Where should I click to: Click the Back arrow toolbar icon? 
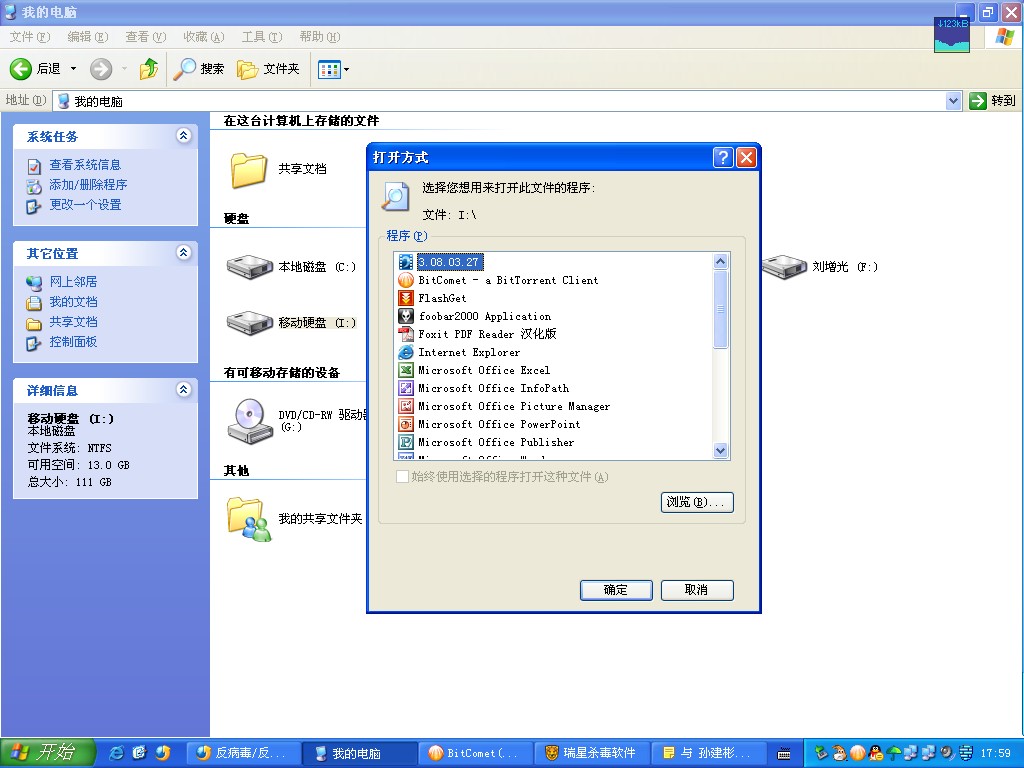pos(20,69)
